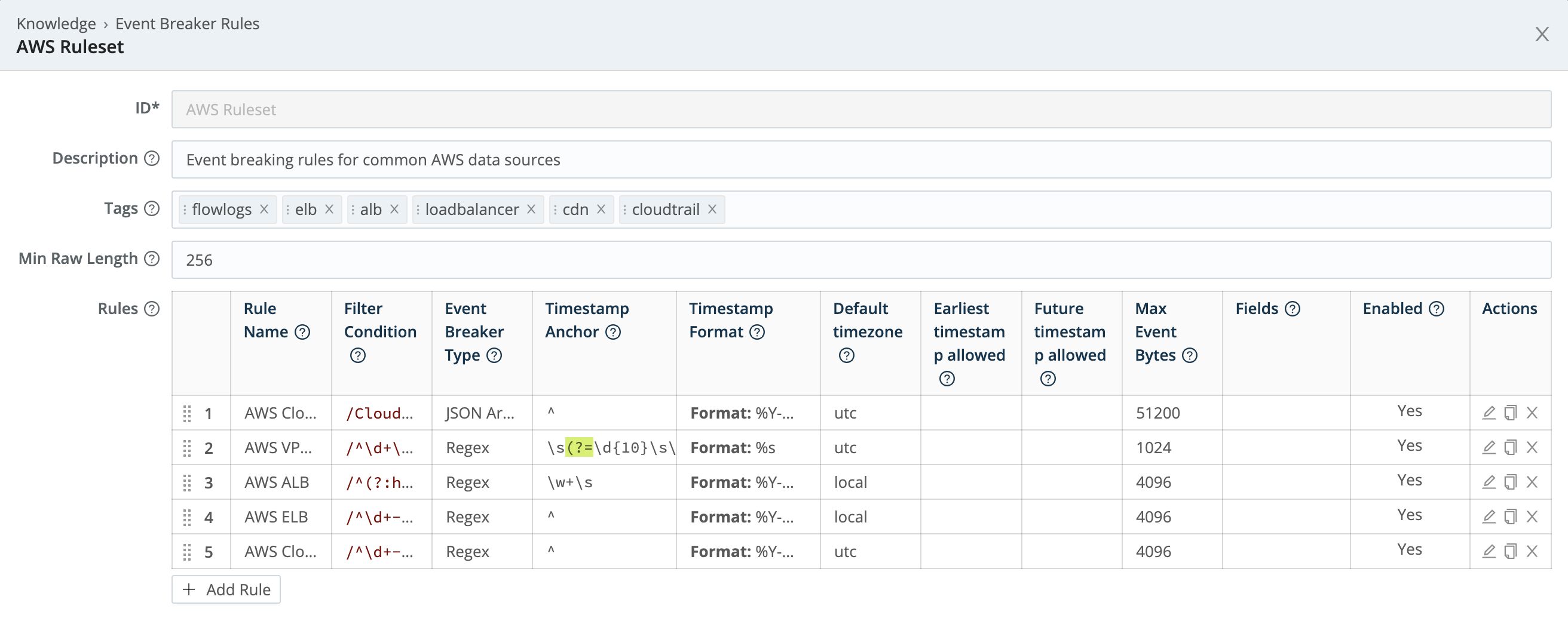
Task: Remove the loadbalancer tag
Action: 531,208
